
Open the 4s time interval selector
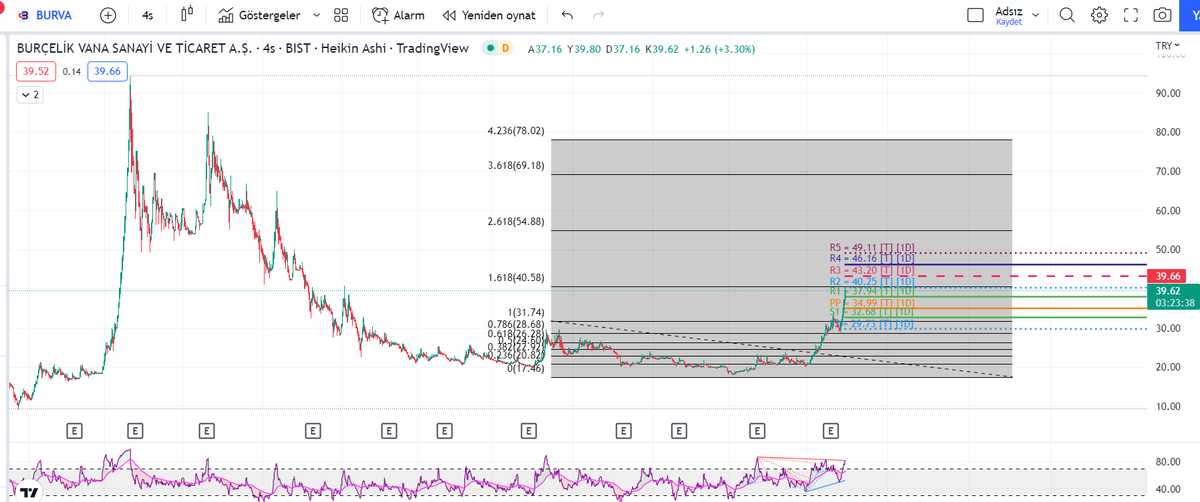[x=148, y=15]
